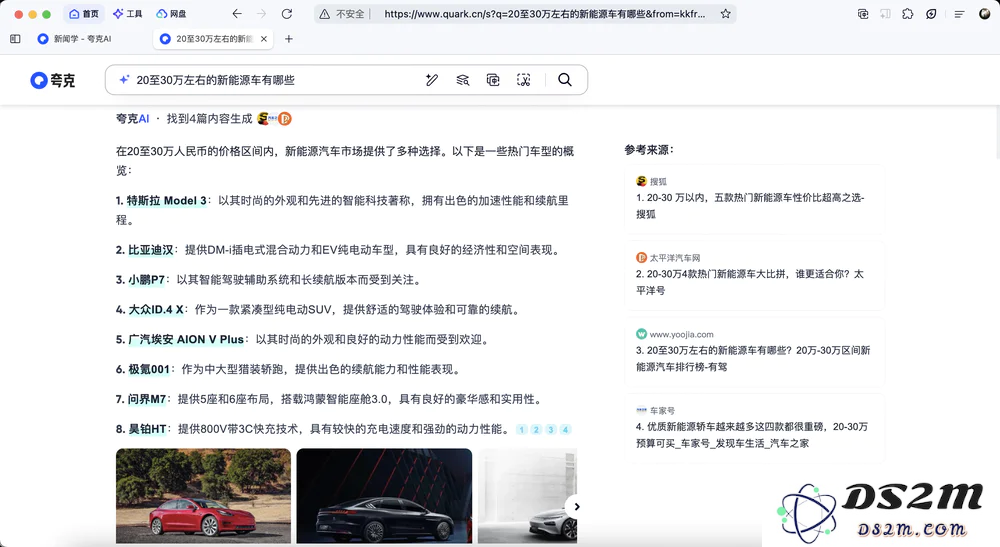The height and width of the screenshot is (547, 1000).
Task: Click 广汽埃安 AION V Plus term
Action: pos(186,340)
